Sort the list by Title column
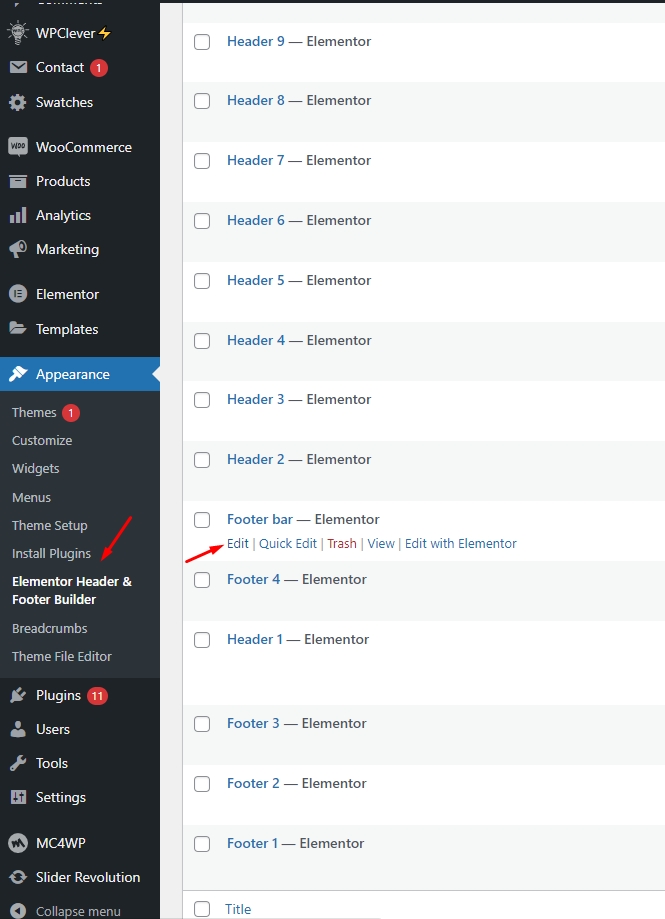Screen dimensions: 665x919 click(238, 909)
